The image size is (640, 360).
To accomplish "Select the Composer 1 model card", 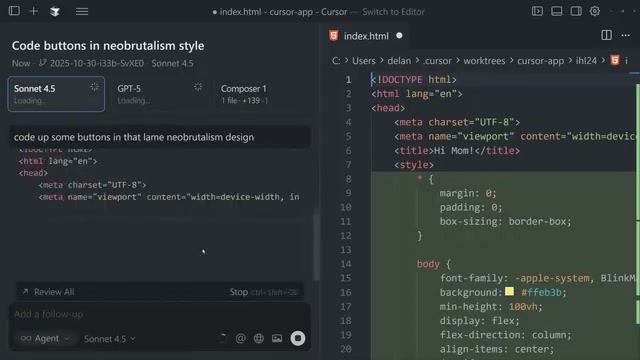I will (263, 94).
